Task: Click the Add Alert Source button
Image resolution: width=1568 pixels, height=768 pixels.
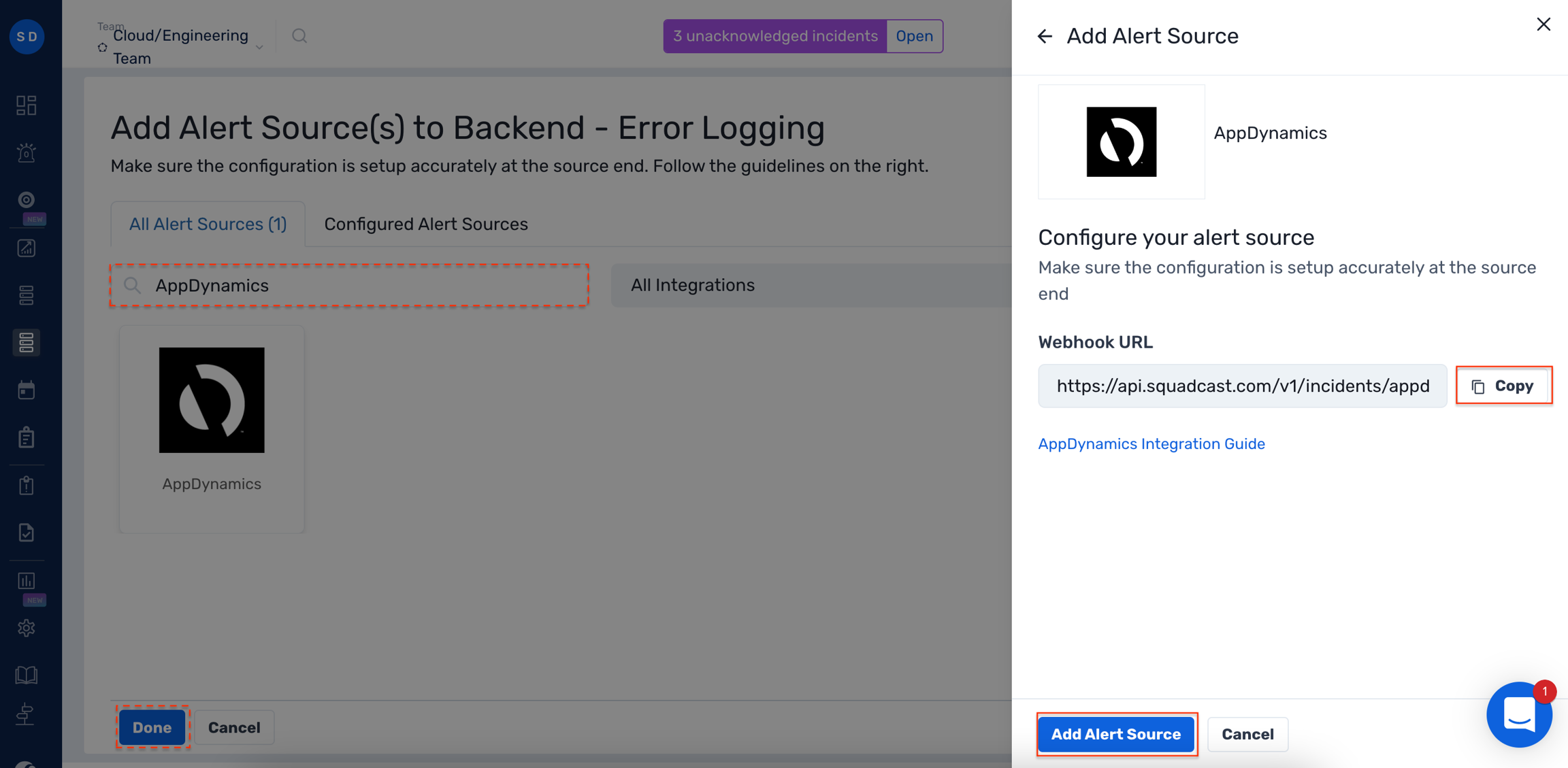Action: pyautogui.click(x=1116, y=734)
